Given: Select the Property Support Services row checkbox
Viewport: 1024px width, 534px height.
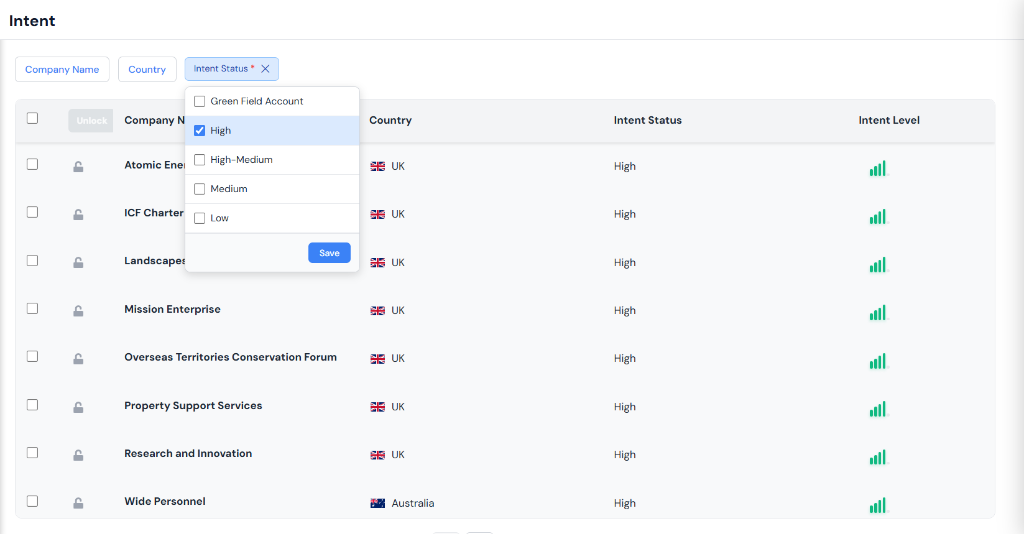Looking at the screenshot, I should (33, 405).
